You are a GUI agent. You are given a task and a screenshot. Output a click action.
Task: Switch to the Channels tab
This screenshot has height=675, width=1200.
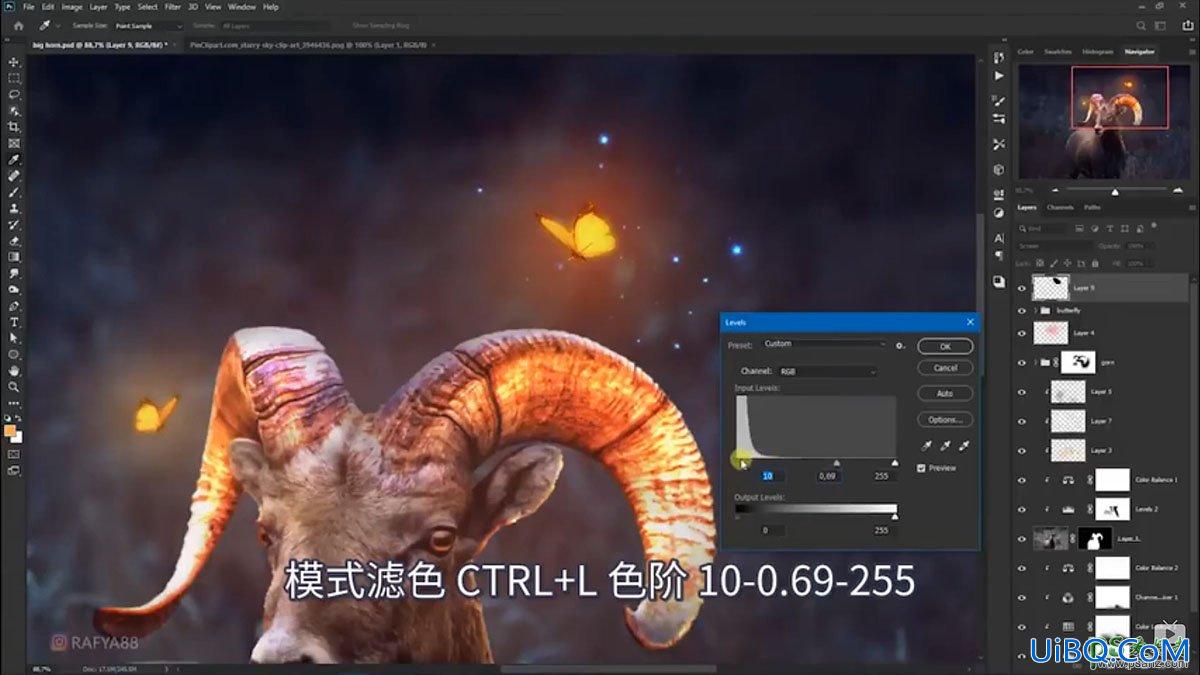click(1060, 207)
